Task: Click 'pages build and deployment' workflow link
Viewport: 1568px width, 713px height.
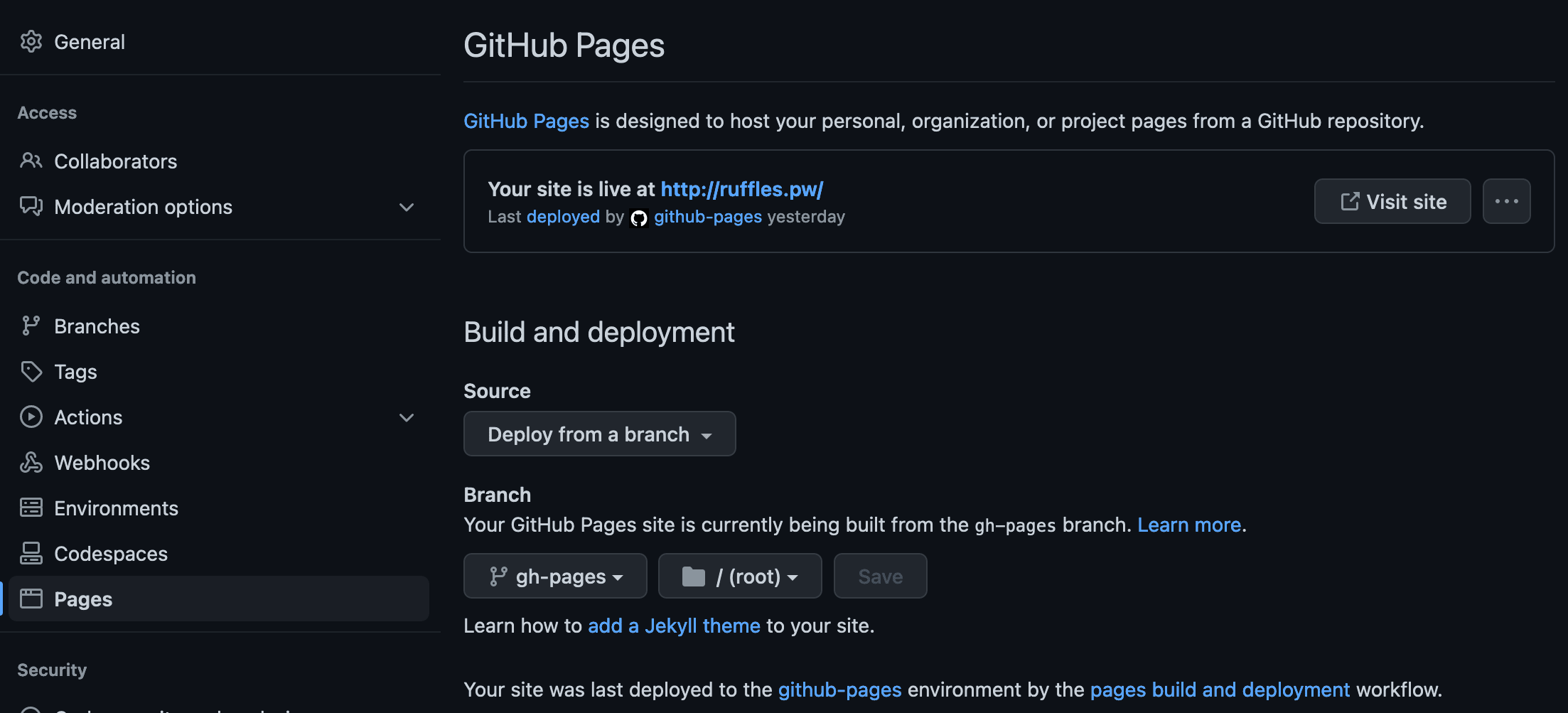Action: tap(1220, 690)
